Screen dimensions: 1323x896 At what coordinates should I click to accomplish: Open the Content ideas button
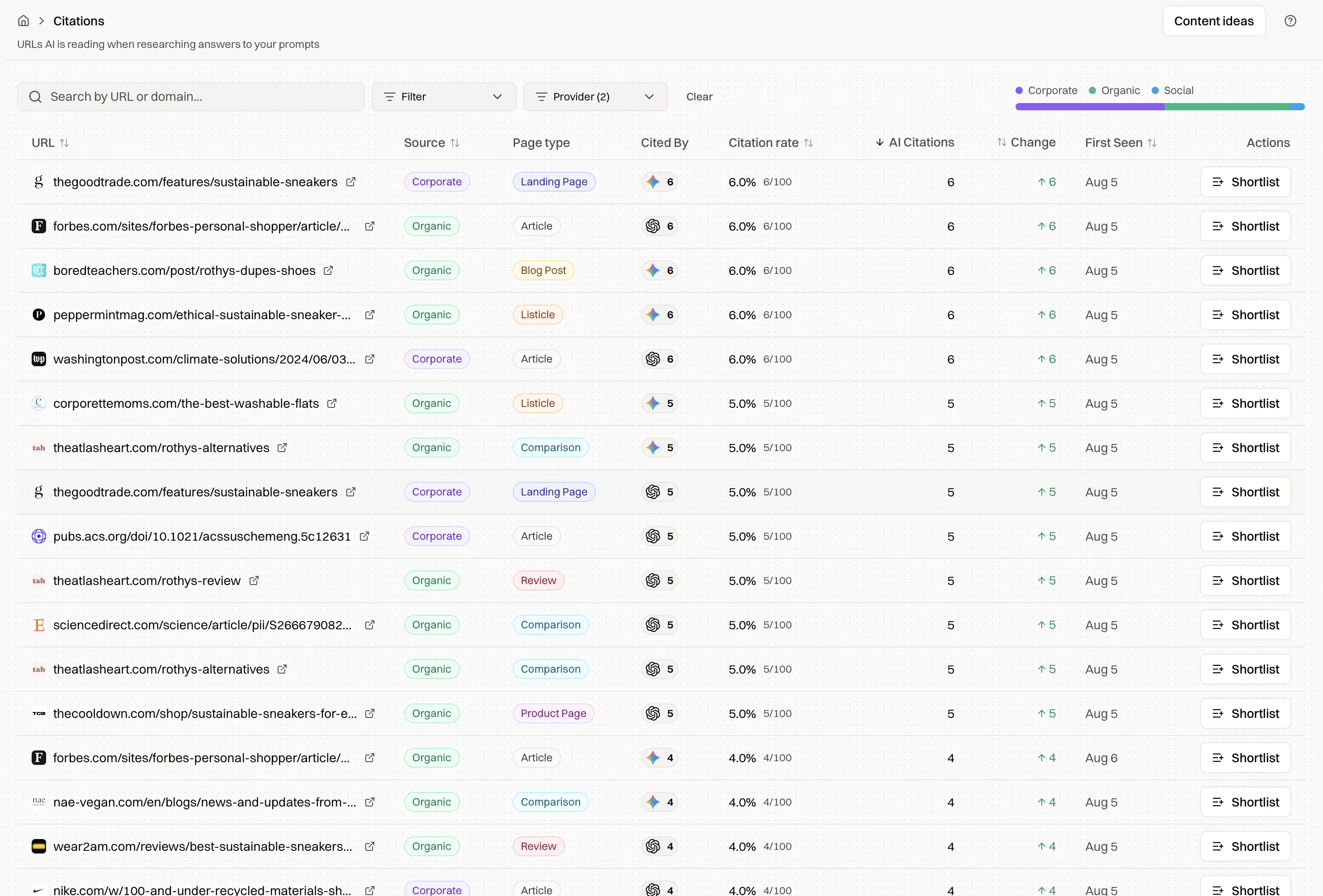(x=1214, y=21)
